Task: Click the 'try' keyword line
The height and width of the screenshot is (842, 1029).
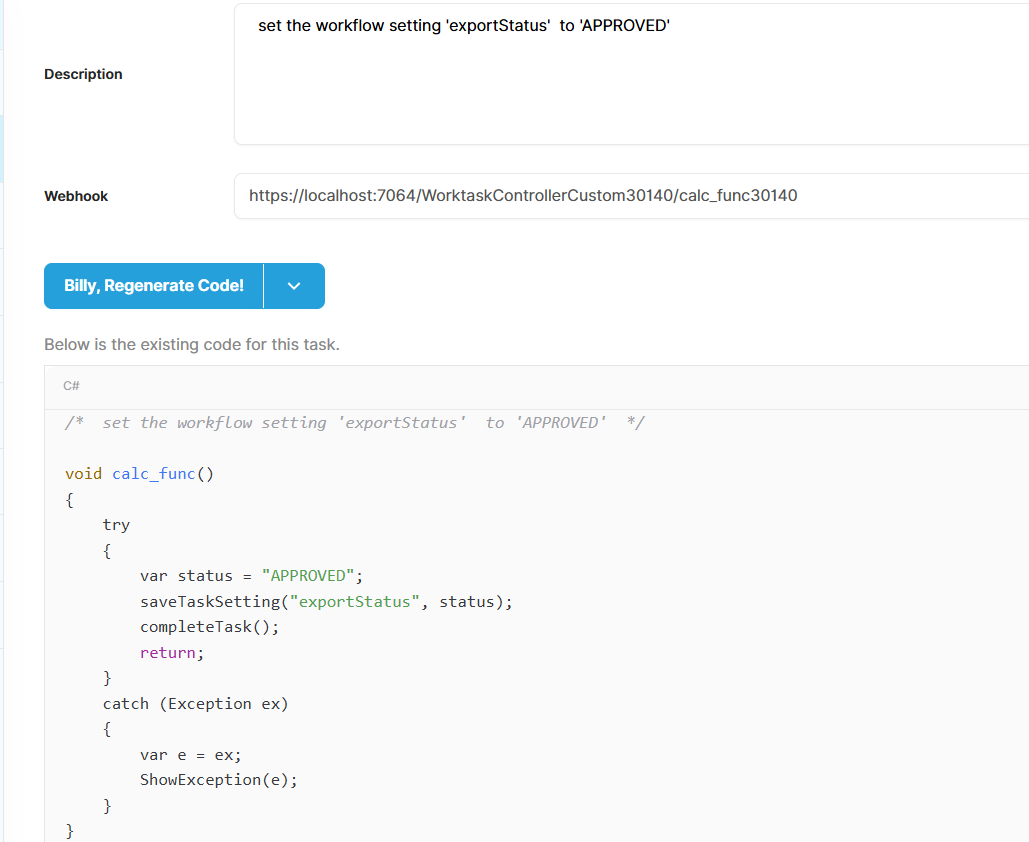Action: 116,525
